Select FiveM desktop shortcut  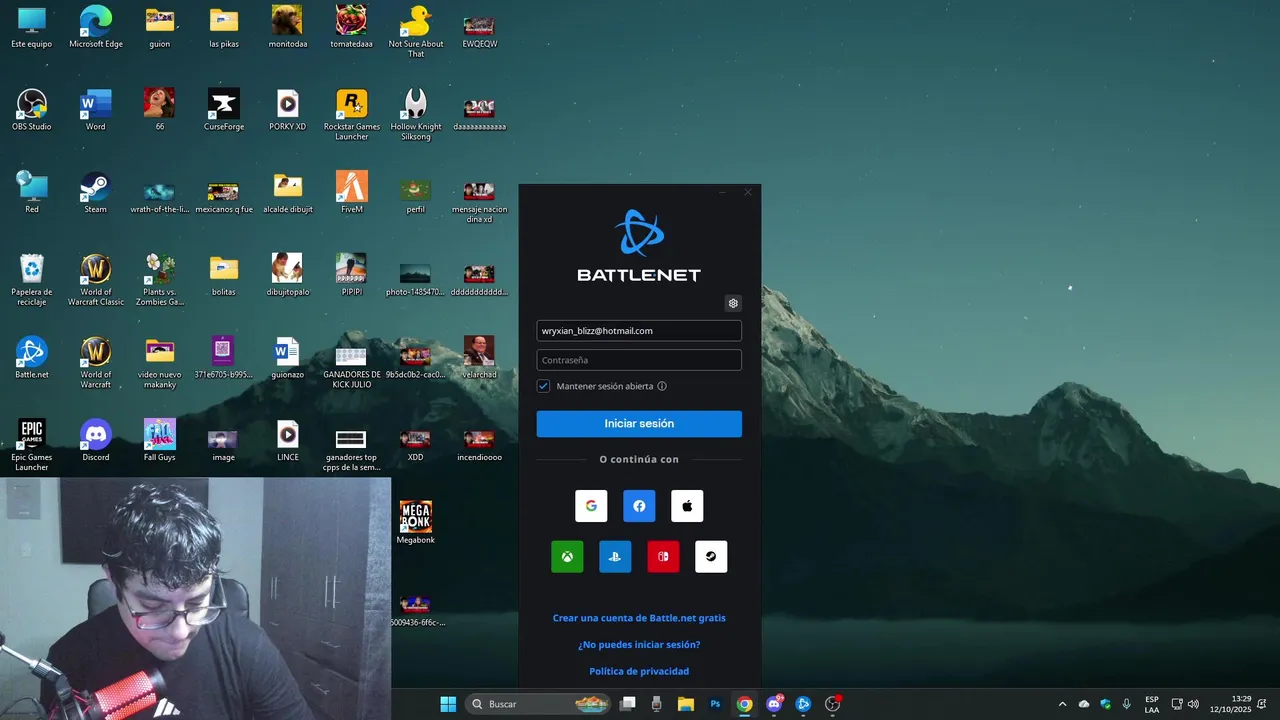pyautogui.click(x=352, y=193)
